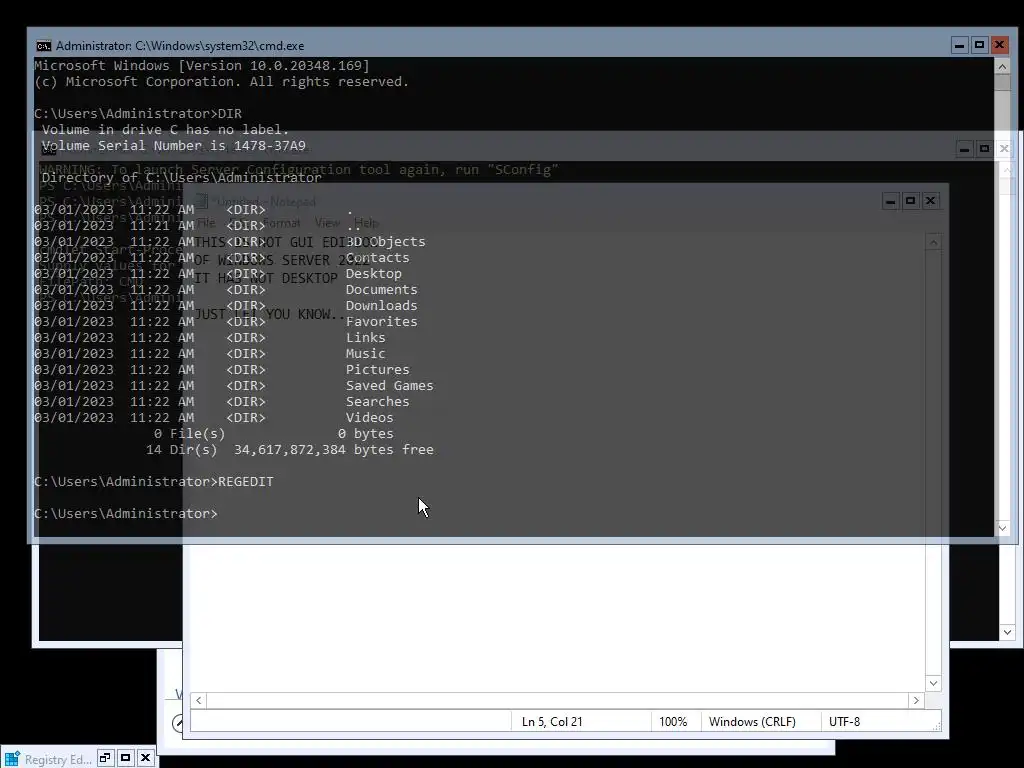
Task: Click the cmd window scroll up arrow
Action: [x=1002, y=66]
